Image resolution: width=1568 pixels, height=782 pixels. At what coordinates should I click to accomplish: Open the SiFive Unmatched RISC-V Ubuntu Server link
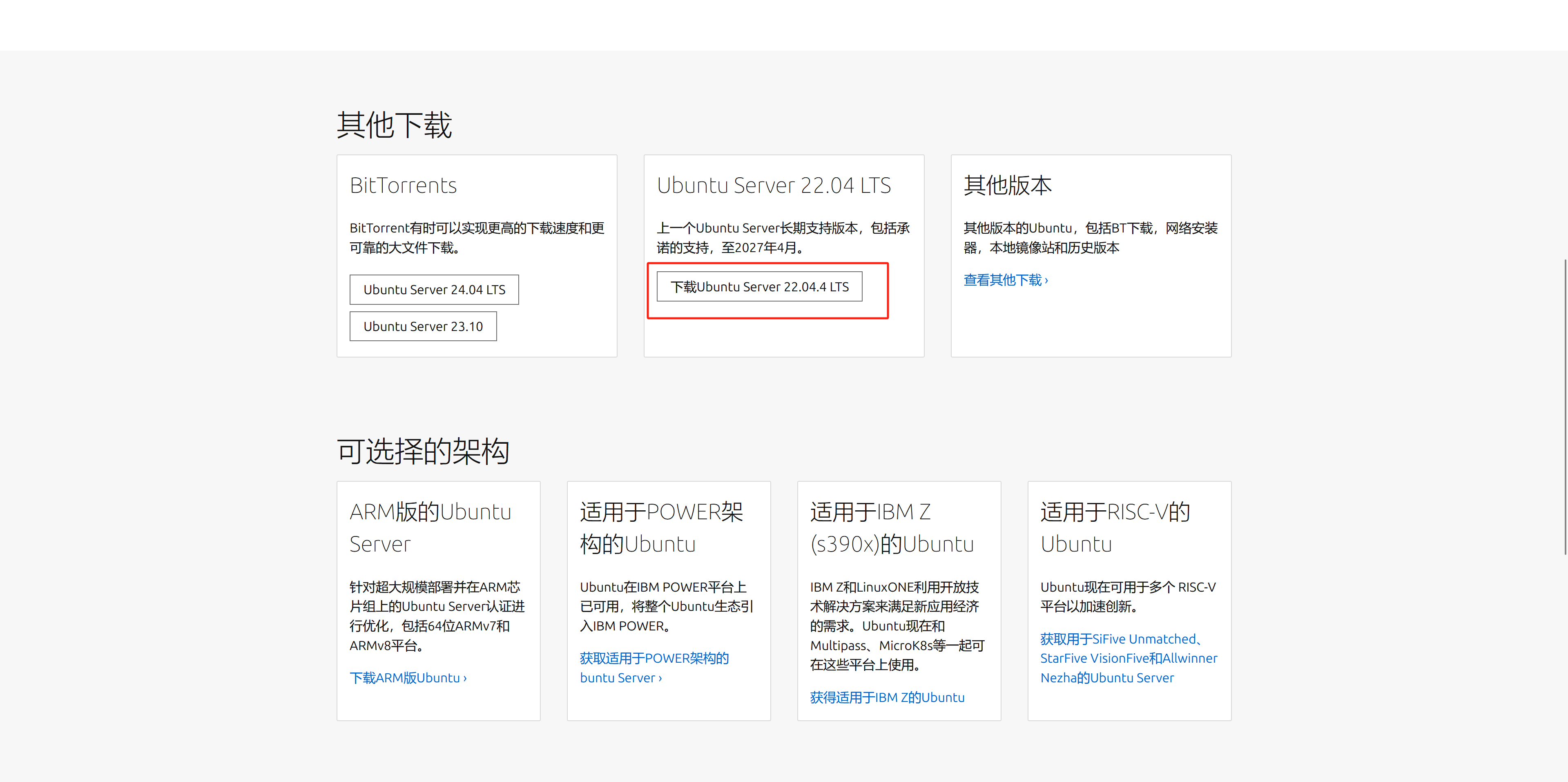point(1129,658)
